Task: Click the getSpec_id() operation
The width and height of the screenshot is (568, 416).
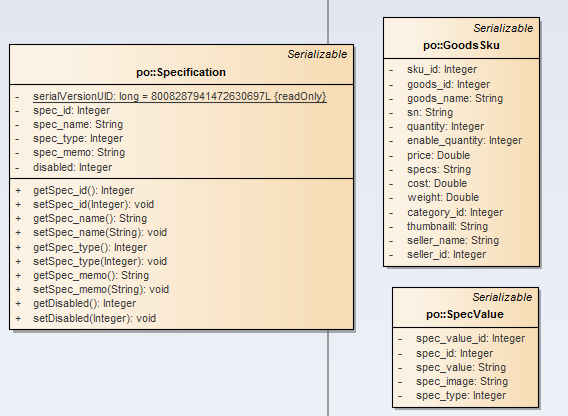Action: (83, 190)
